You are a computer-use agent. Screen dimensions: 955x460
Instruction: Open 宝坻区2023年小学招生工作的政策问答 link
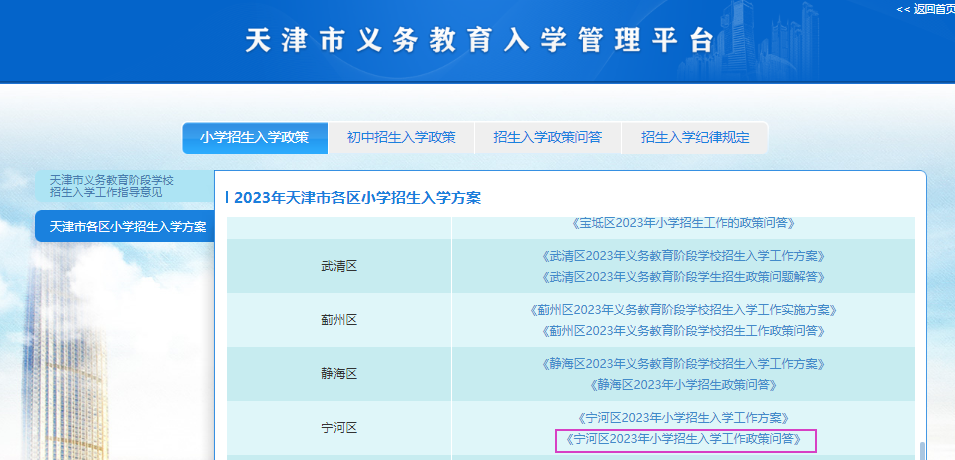(683, 222)
